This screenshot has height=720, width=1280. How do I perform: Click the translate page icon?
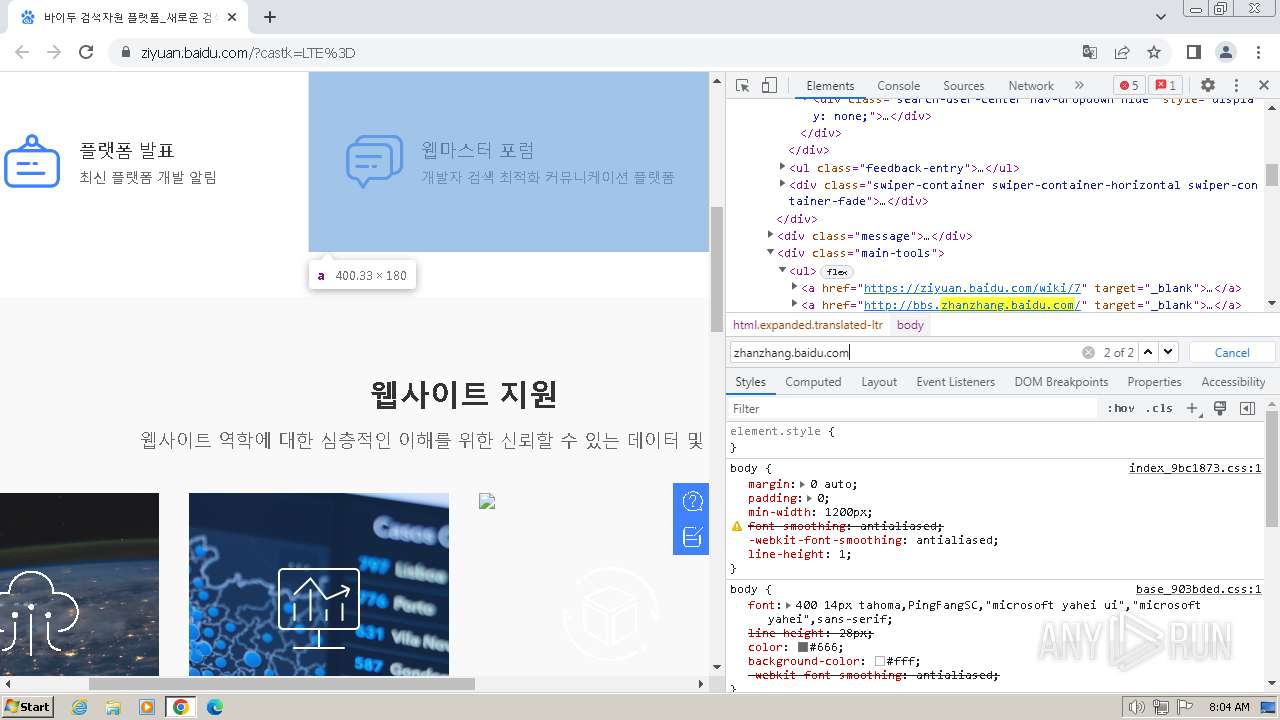point(1090,52)
